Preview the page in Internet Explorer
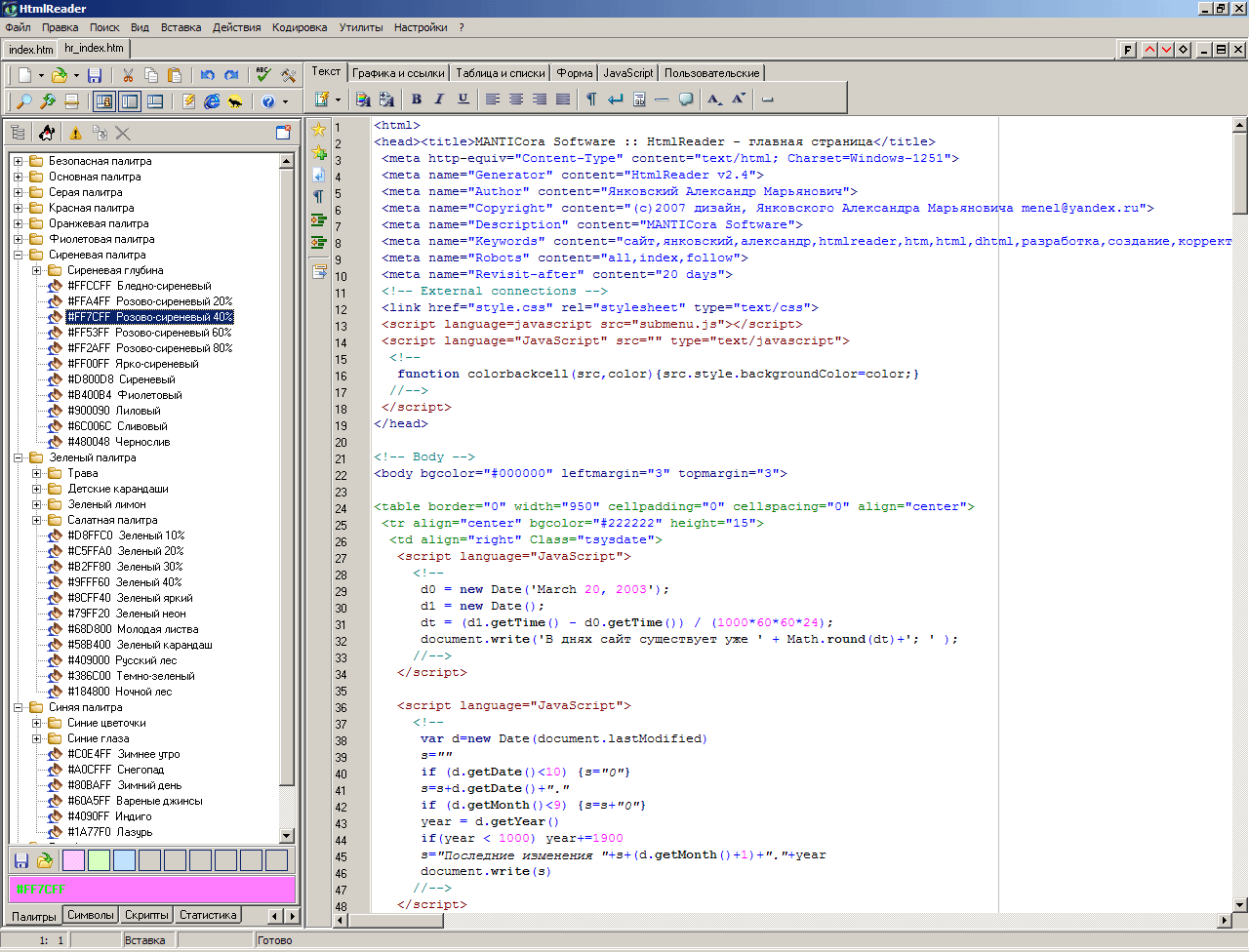Image resolution: width=1249 pixels, height=952 pixels. pos(212,101)
